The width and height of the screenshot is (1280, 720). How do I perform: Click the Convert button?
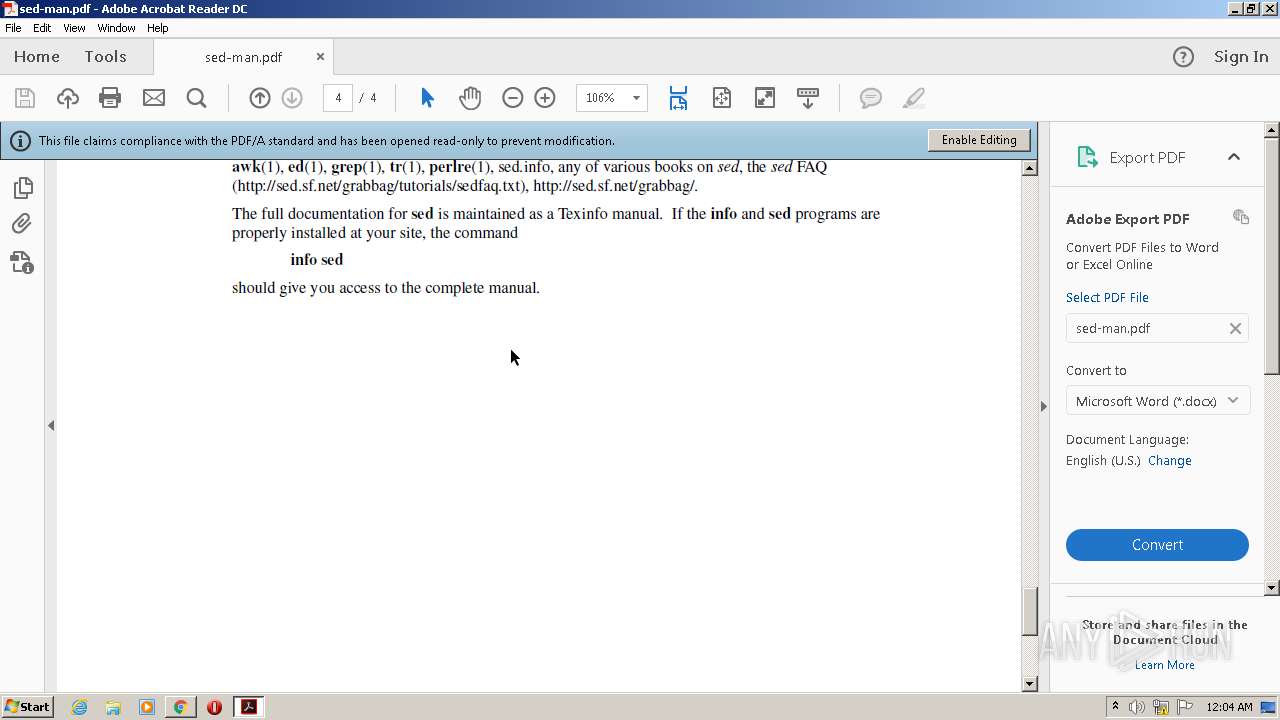tap(1157, 545)
